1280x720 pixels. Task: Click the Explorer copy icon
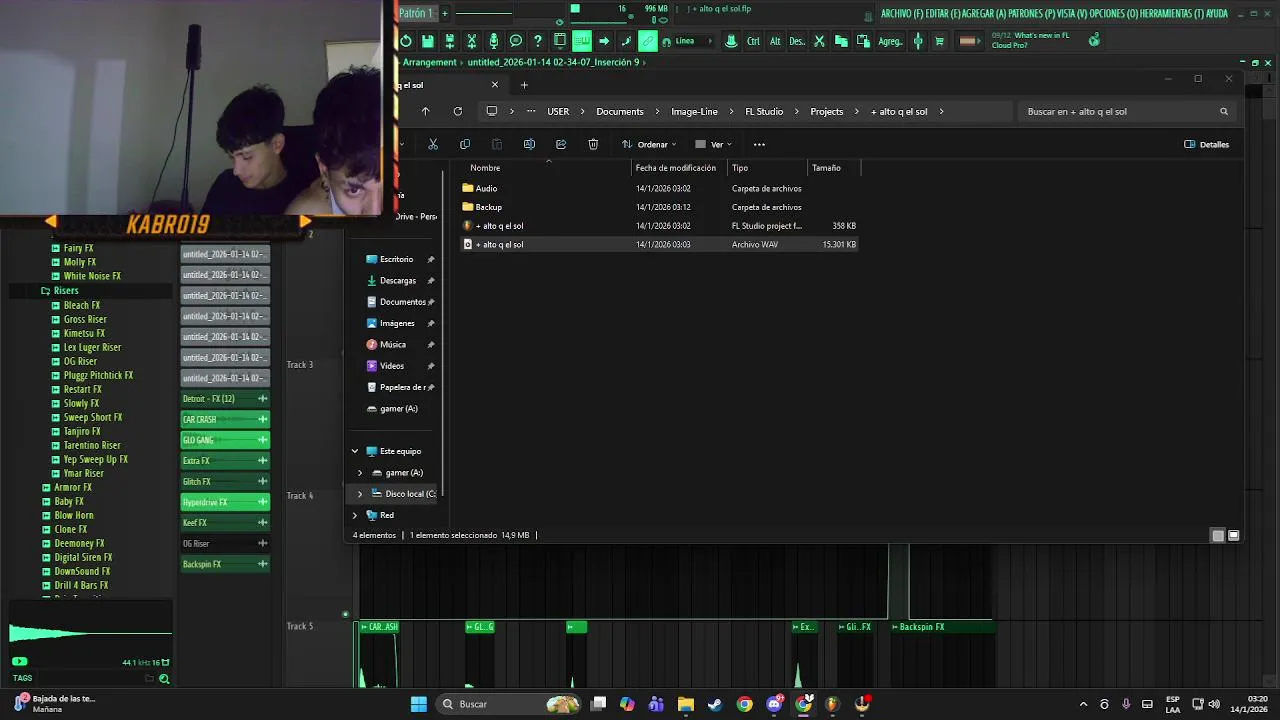click(x=465, y=144)
